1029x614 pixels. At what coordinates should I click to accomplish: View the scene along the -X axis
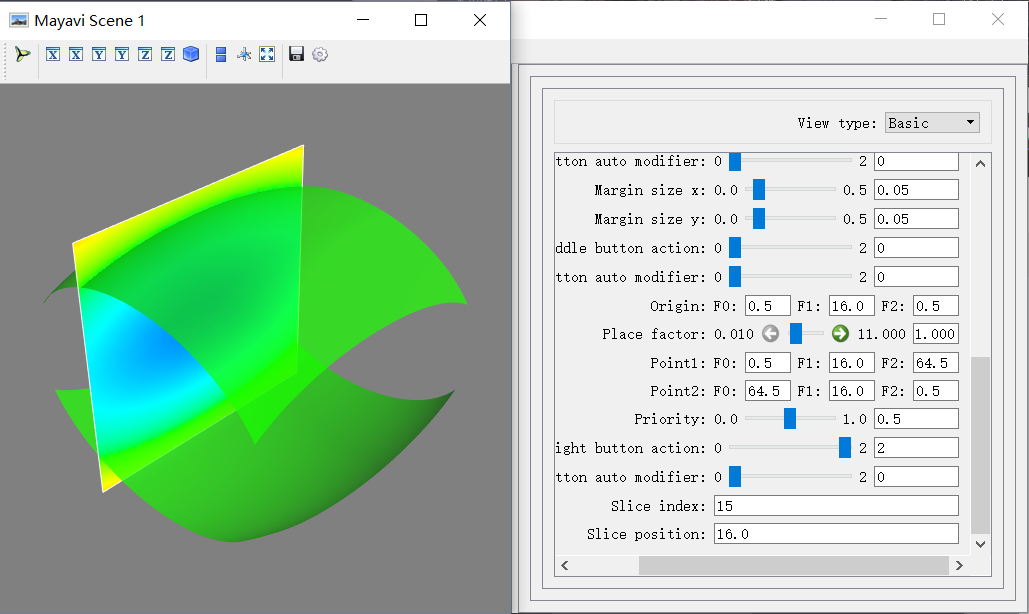[76, 54]
